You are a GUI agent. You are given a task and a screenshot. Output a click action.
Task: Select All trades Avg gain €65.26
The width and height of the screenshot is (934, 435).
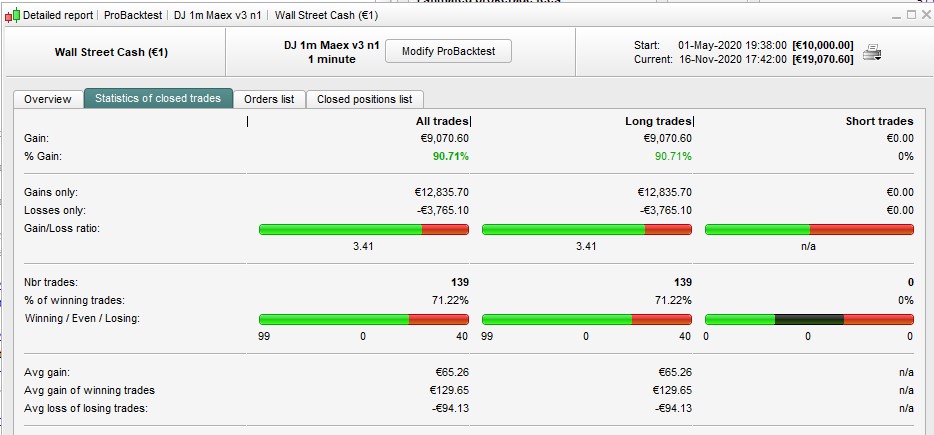[x=452, y=372]
